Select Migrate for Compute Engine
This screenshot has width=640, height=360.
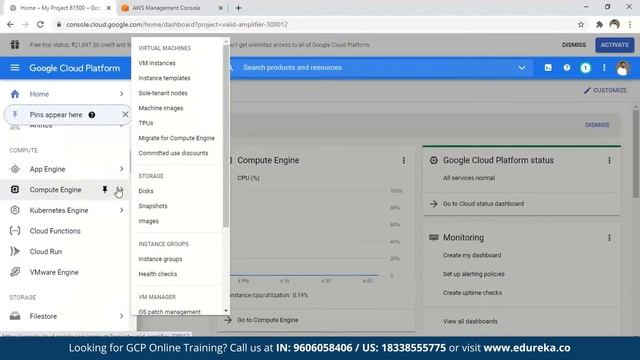pos(177,138)
